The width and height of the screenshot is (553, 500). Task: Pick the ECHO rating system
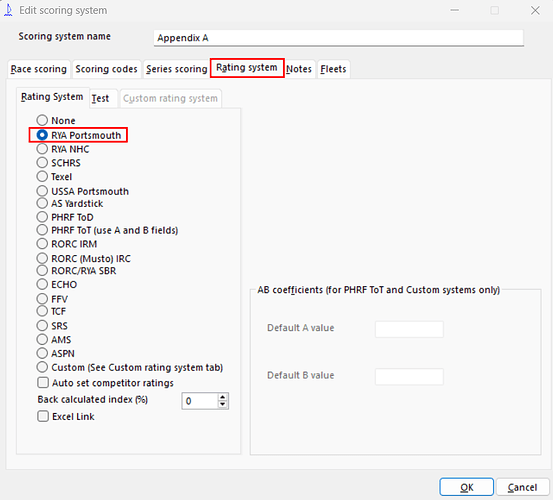click(x=42, y=284)
